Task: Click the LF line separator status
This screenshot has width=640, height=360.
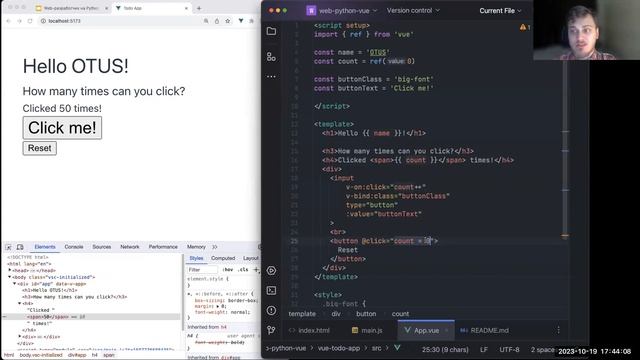Action: 484,349
